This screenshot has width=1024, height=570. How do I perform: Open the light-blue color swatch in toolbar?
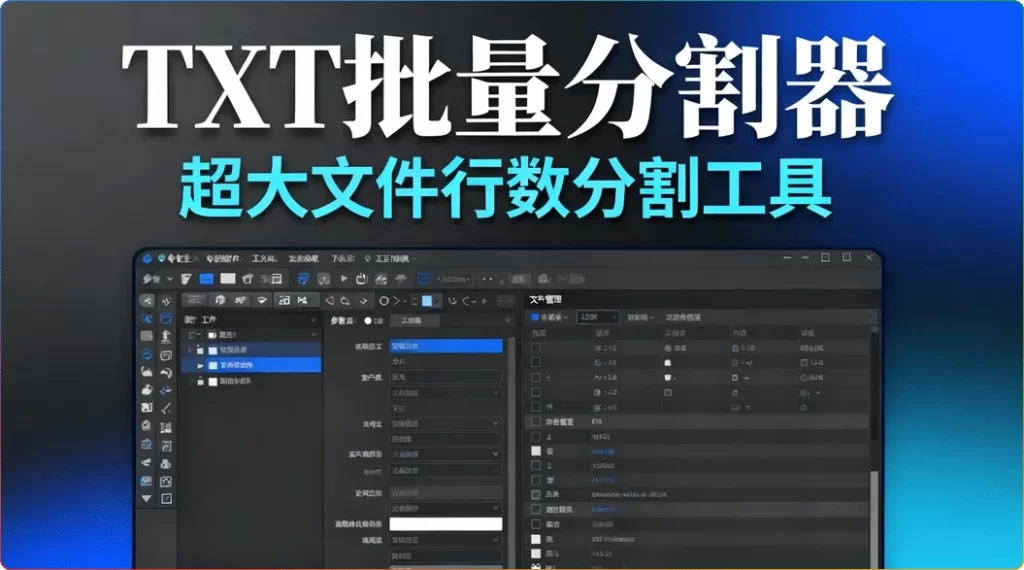pos(426,301)
